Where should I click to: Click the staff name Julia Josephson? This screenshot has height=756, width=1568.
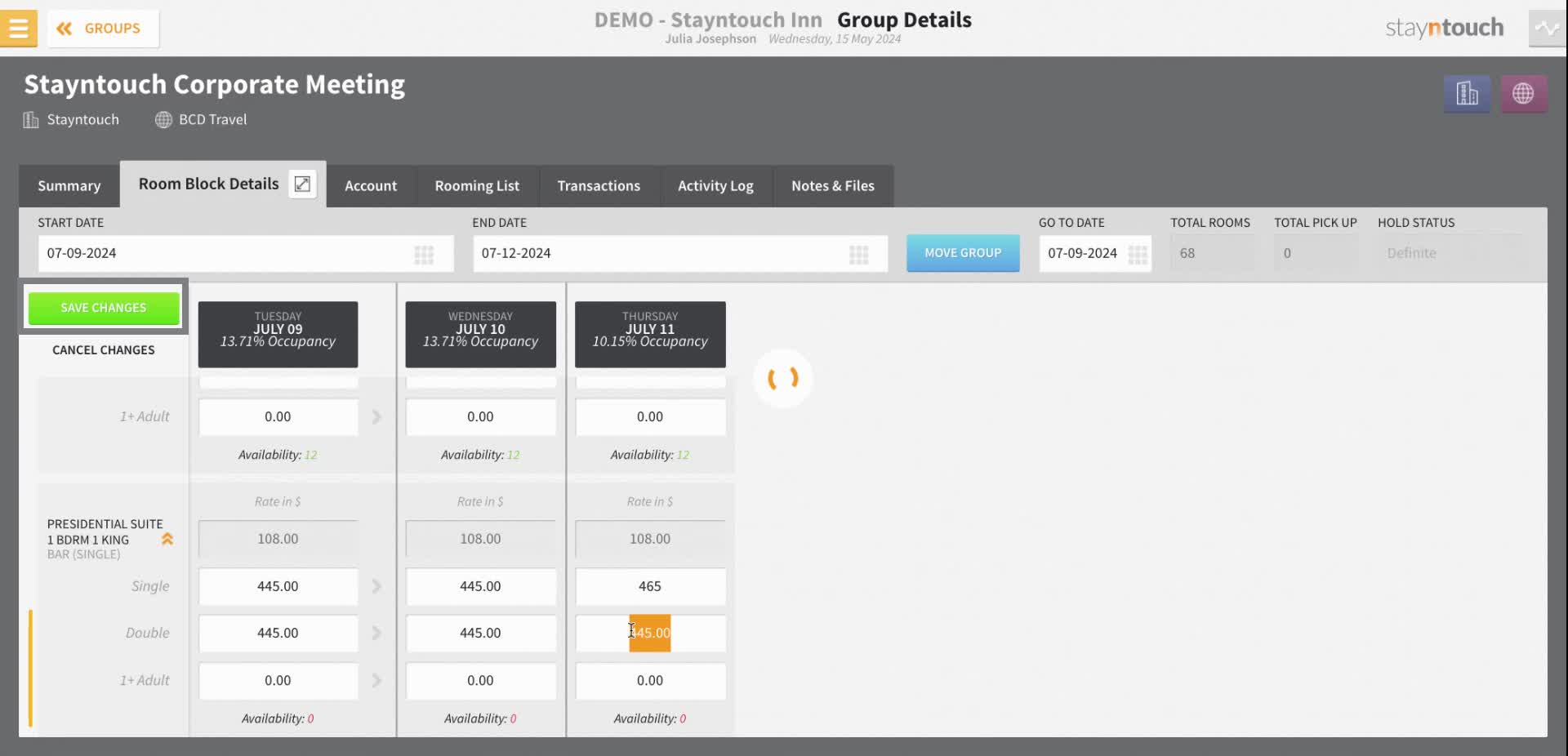[710, 39]
